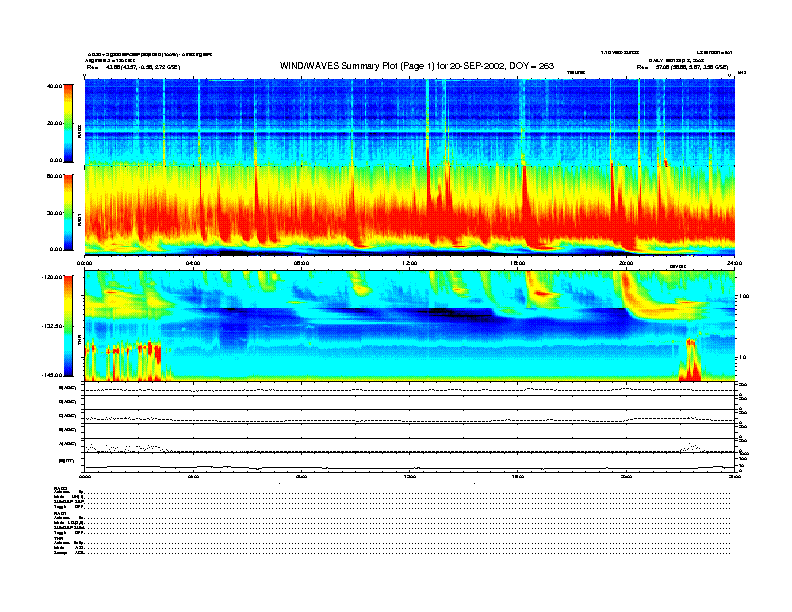792x612 pixels.
Task: Click the 16:00 tick under the middle spectrogram
Action: 518,263
